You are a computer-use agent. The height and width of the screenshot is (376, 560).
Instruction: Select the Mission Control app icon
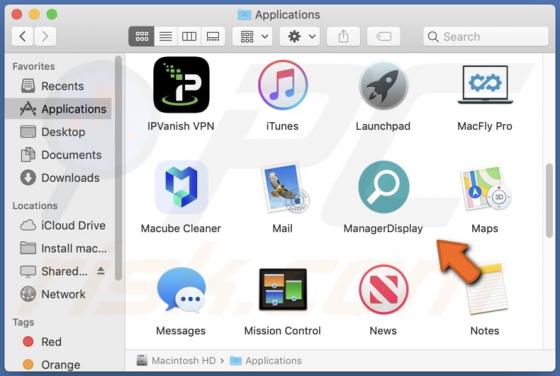[x=282, y=289]
